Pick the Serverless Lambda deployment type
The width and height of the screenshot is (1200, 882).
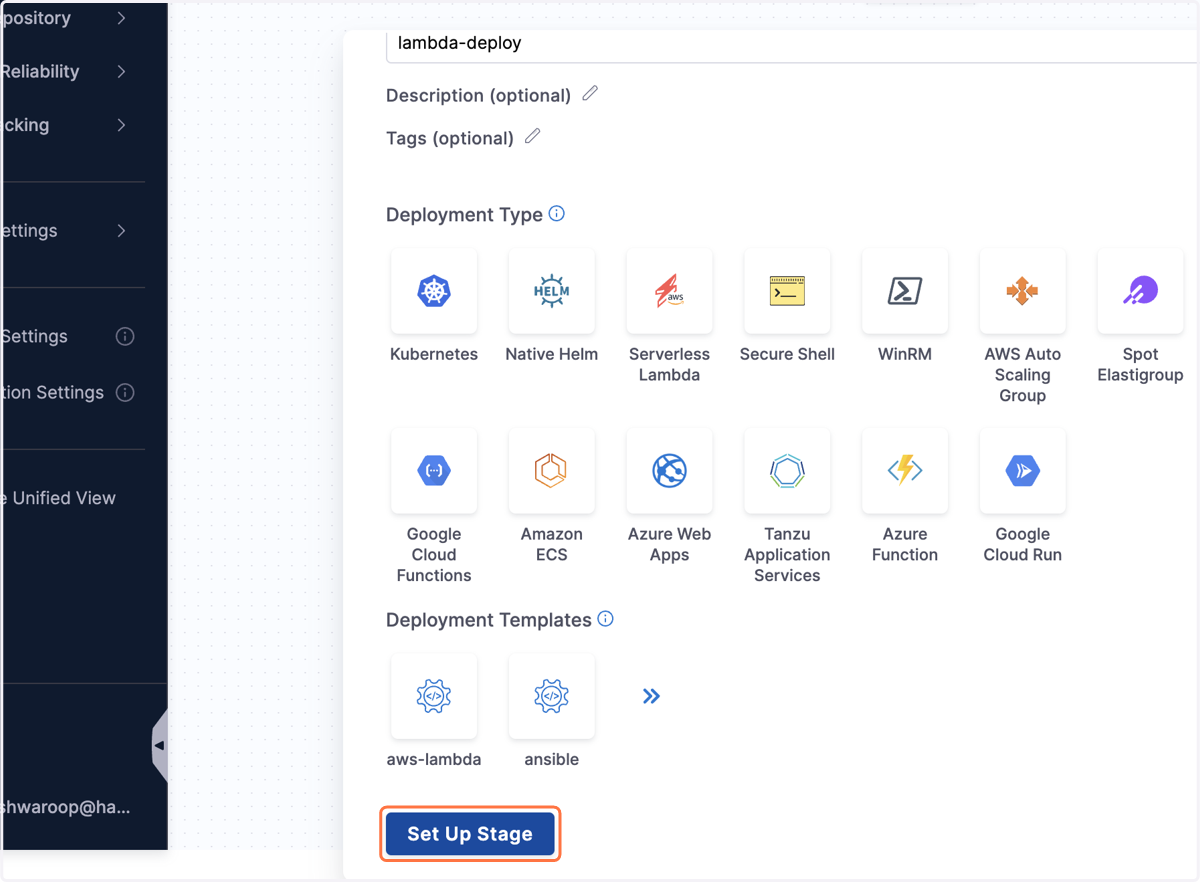[669, 291]
